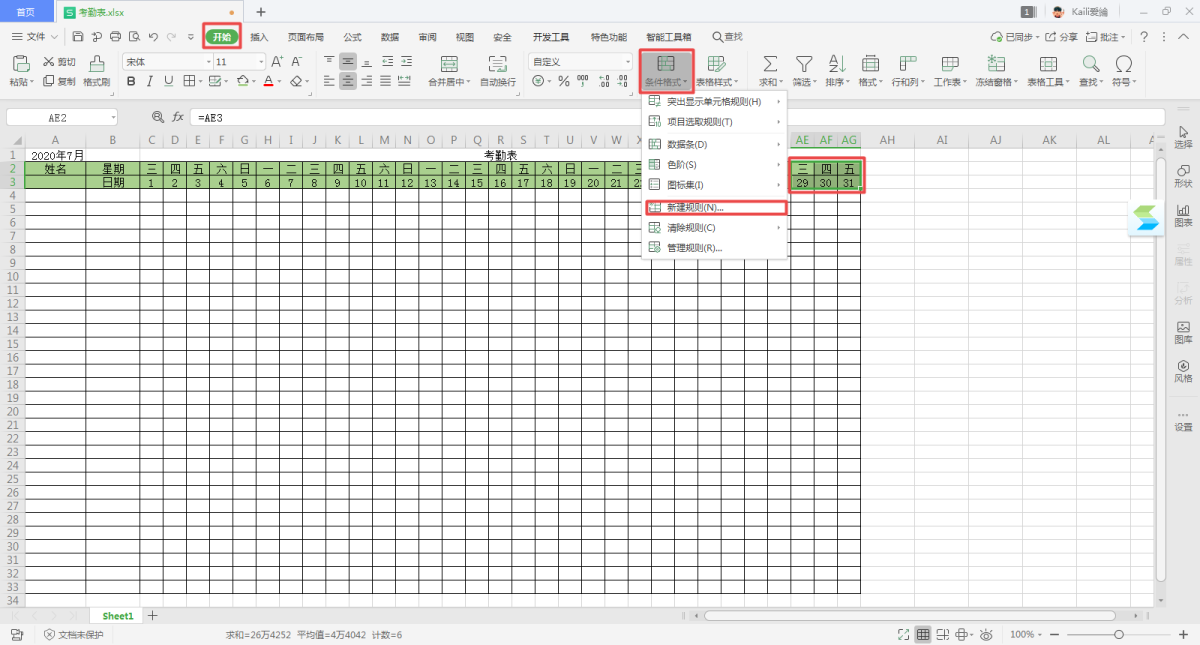Expand the number format dropdown (自定义)
1200x645 pixels.
[627, 62]
